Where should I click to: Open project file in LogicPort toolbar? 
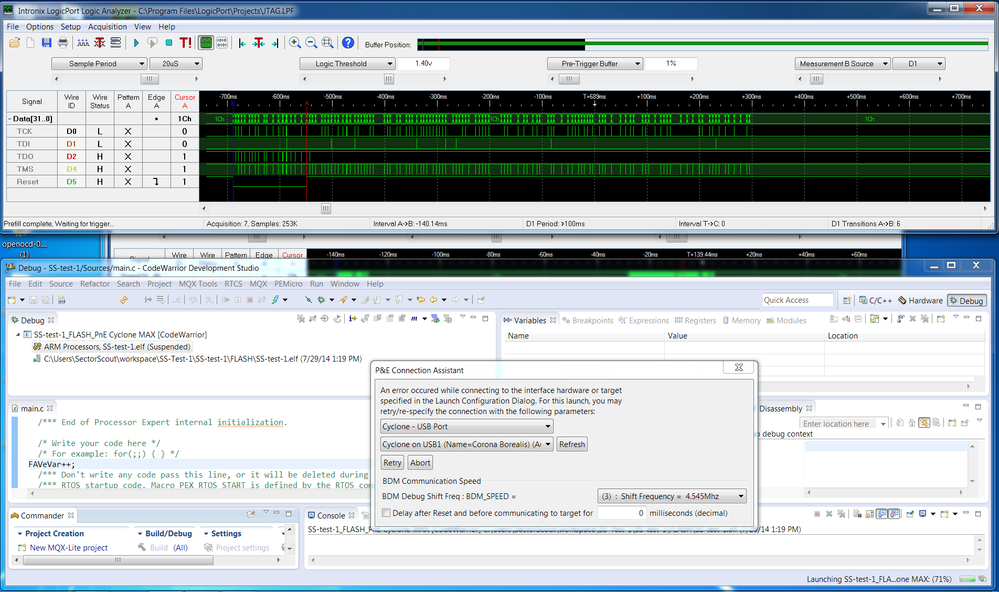[14, 43]
